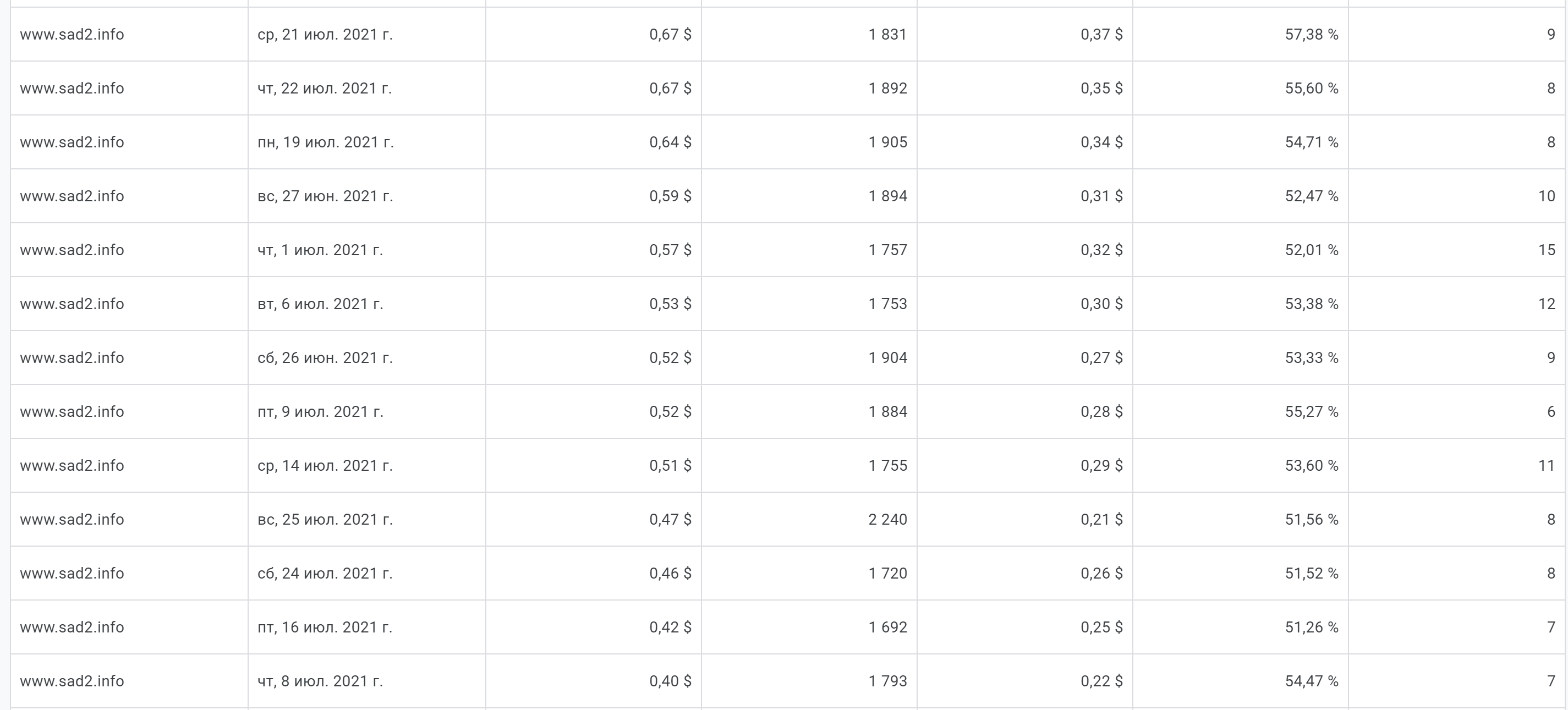
Task: Select the cell showing 1 793
Action: click(887, 681)
